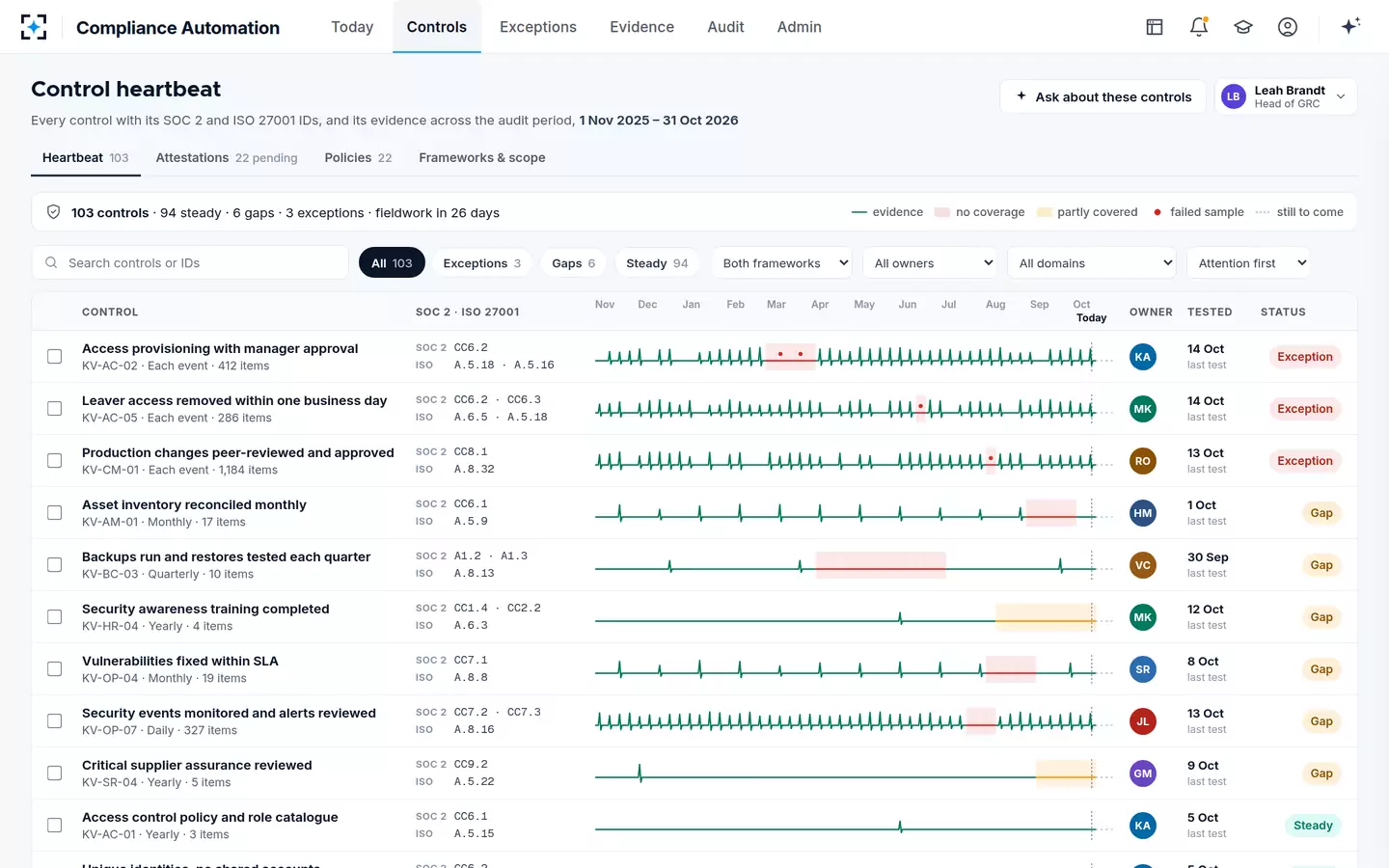Click the Compliance Automation logo icon
Viewport: 1389px width, 868px height.
pyautogui.click(x=34, y=27)
